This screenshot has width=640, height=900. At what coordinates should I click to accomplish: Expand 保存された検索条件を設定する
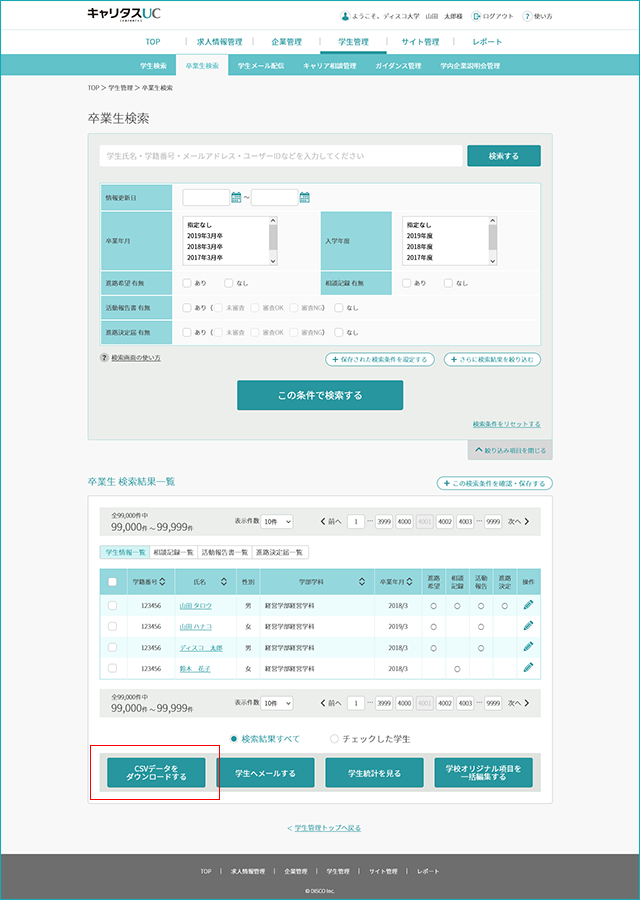coord(380,359)
